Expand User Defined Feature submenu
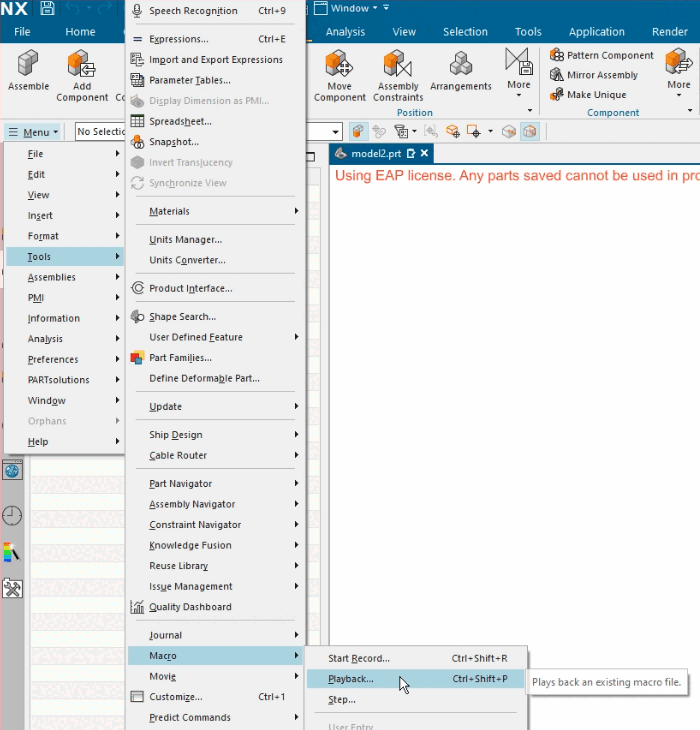This screenshot has height=730, width=700. pos(215,337)
